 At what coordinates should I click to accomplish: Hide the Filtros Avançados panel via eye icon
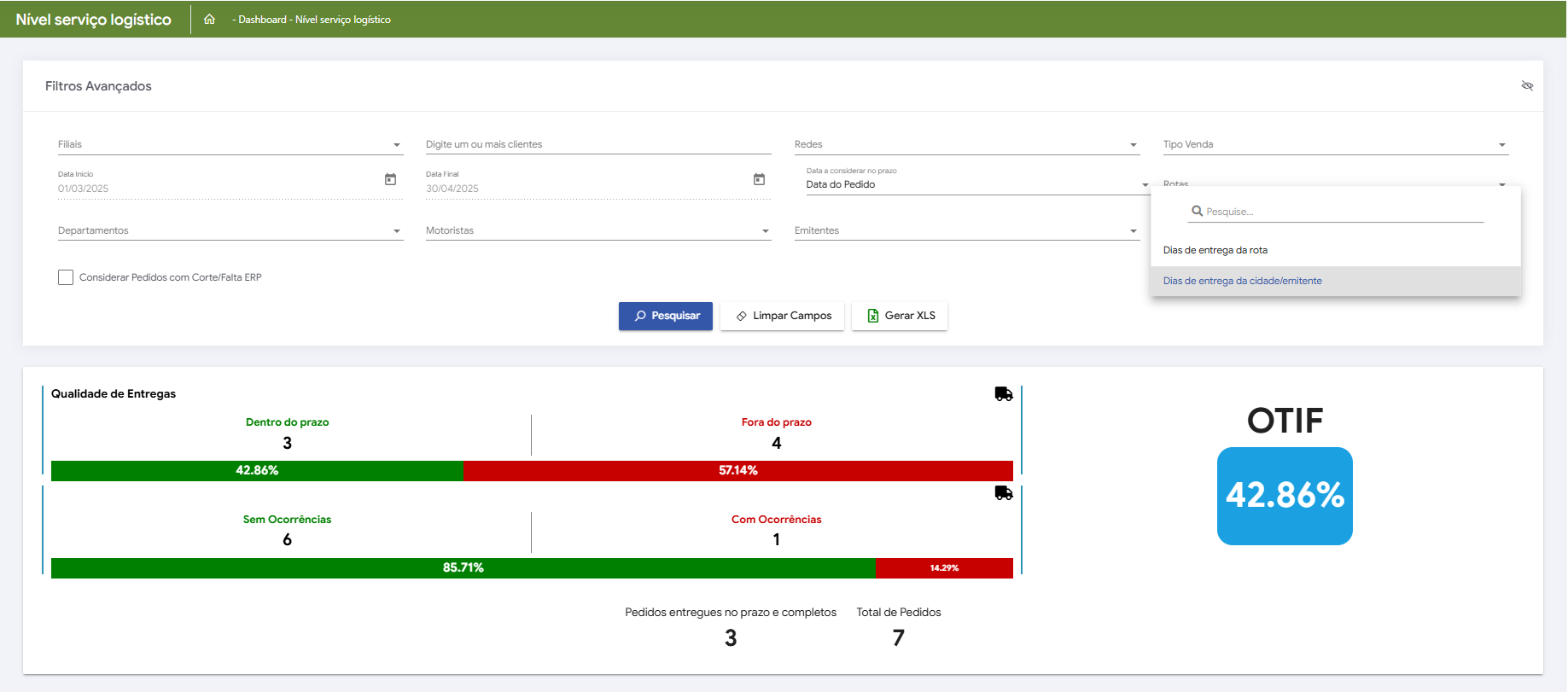point(1527,86)
